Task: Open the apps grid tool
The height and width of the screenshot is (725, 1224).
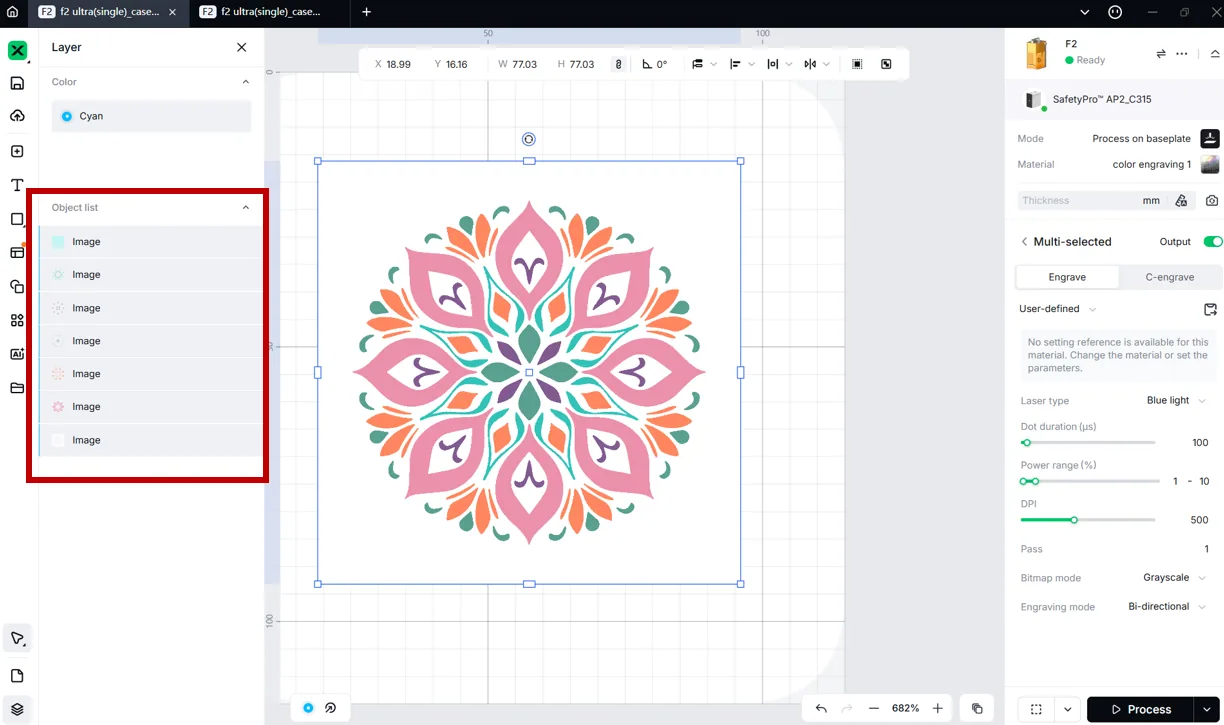Action: (x=17, y=320)
